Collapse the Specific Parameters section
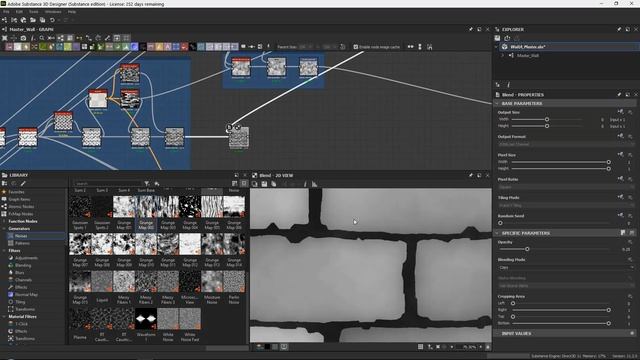The height and width of the screenshot is (360, 640). click(497, 233)
